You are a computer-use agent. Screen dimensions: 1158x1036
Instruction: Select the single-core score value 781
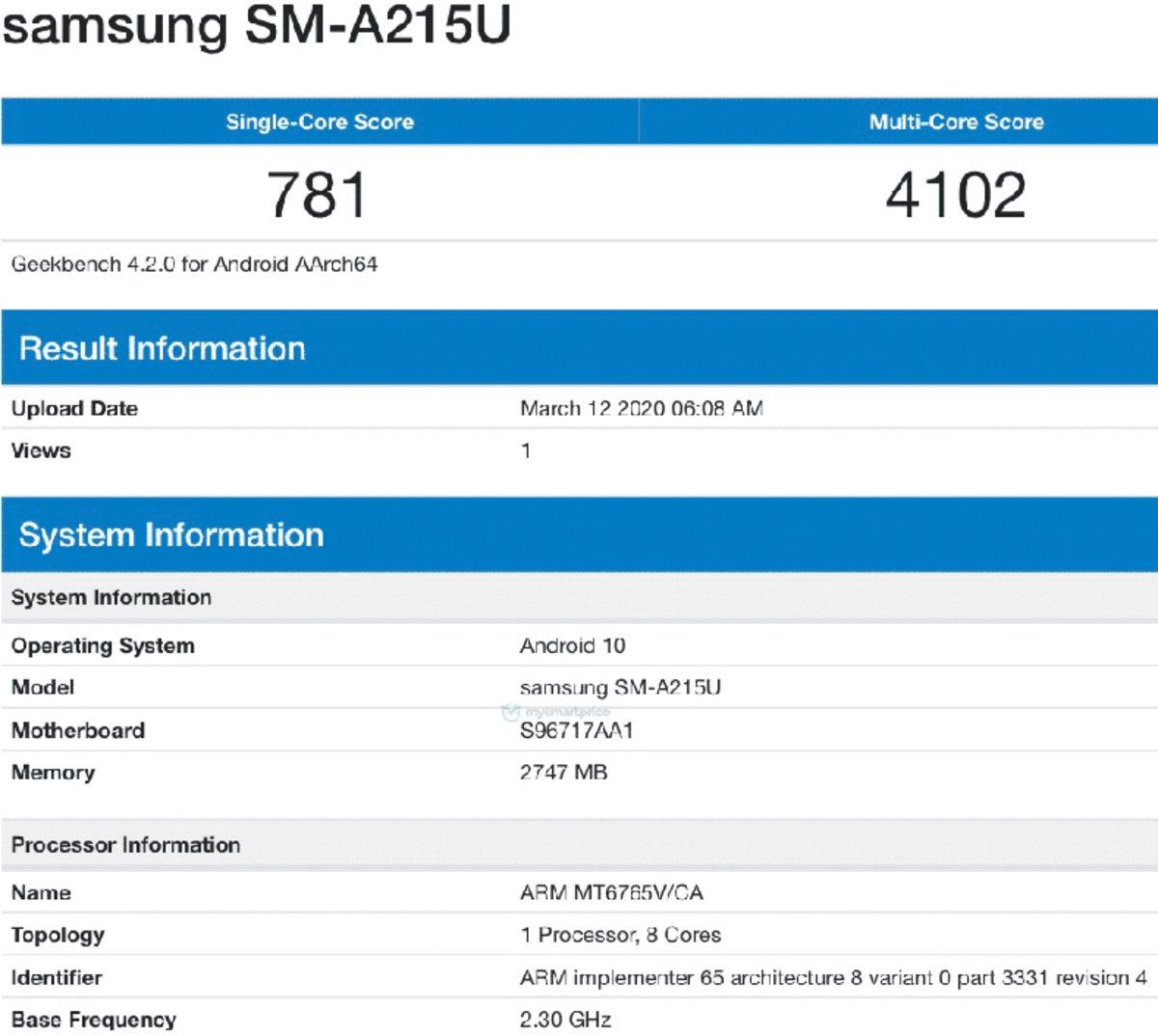pos(318,192)
